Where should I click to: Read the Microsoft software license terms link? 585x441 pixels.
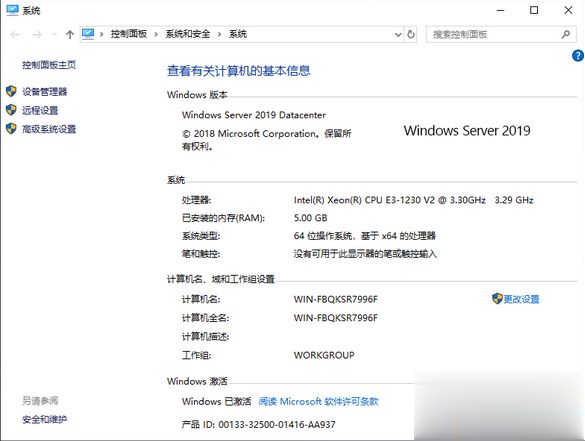pos(318,401)
